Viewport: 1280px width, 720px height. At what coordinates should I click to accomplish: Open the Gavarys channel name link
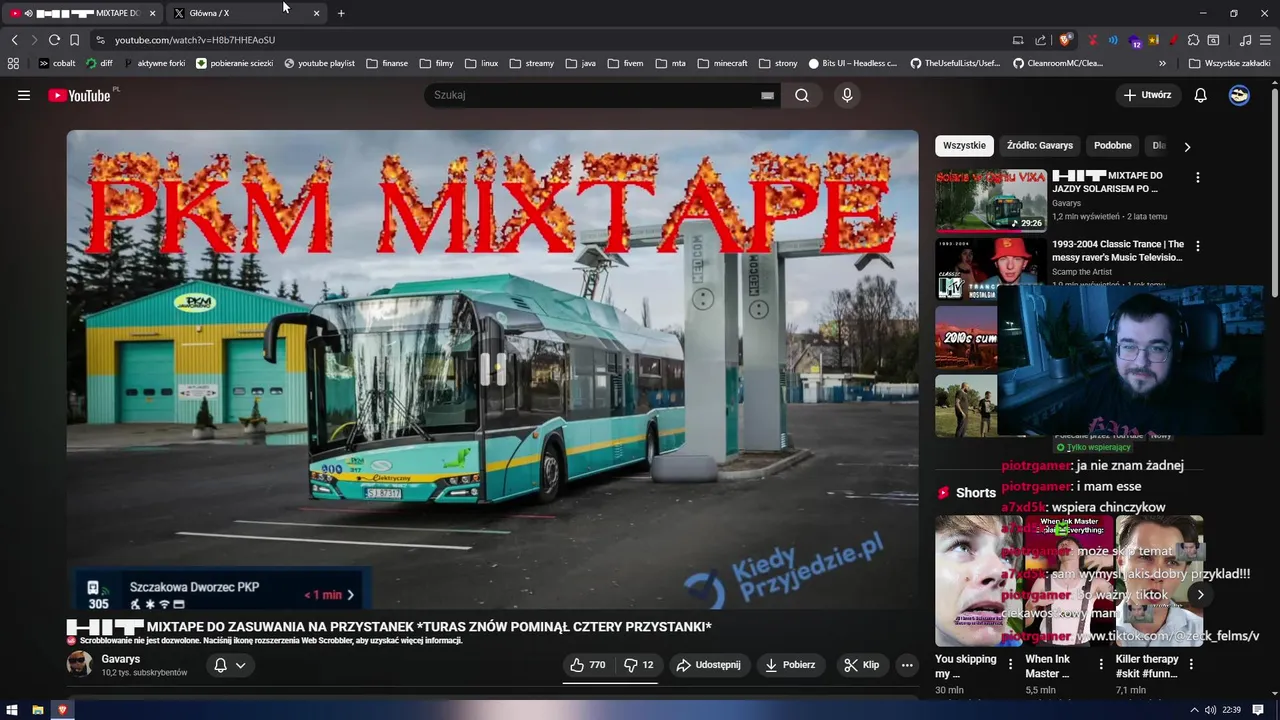121,659
